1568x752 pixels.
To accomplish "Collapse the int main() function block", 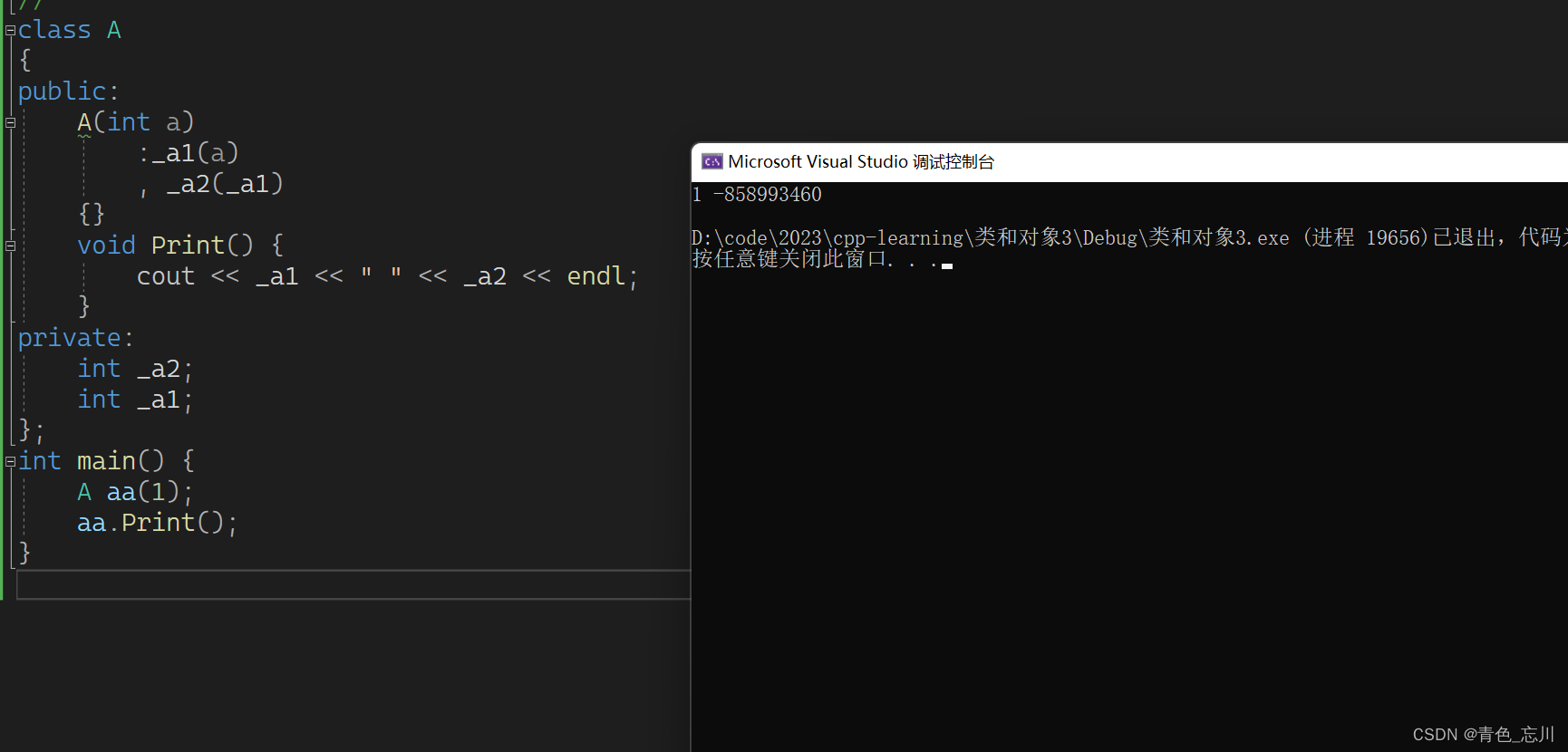I will 10,461.
